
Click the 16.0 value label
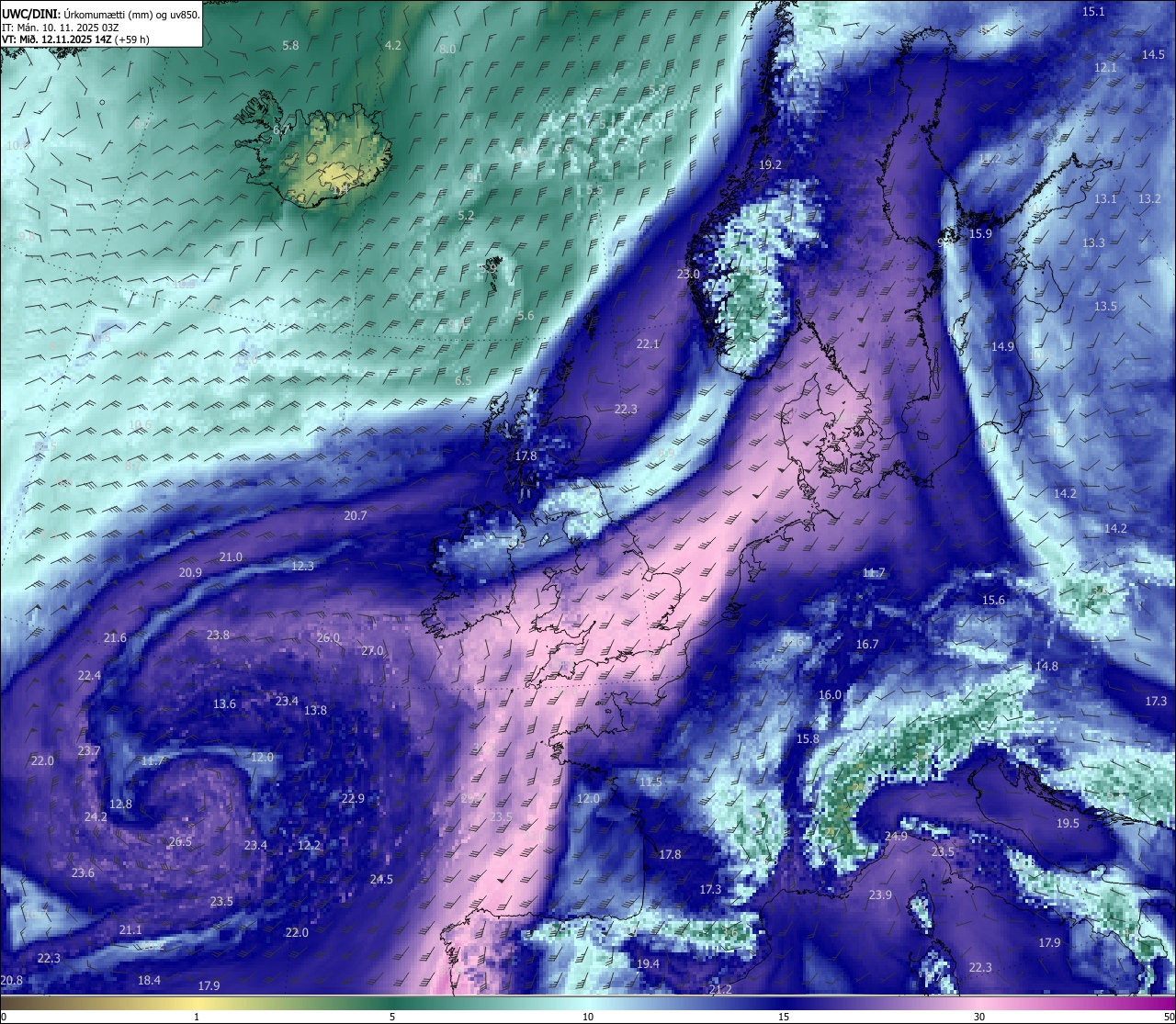point(830,694)
